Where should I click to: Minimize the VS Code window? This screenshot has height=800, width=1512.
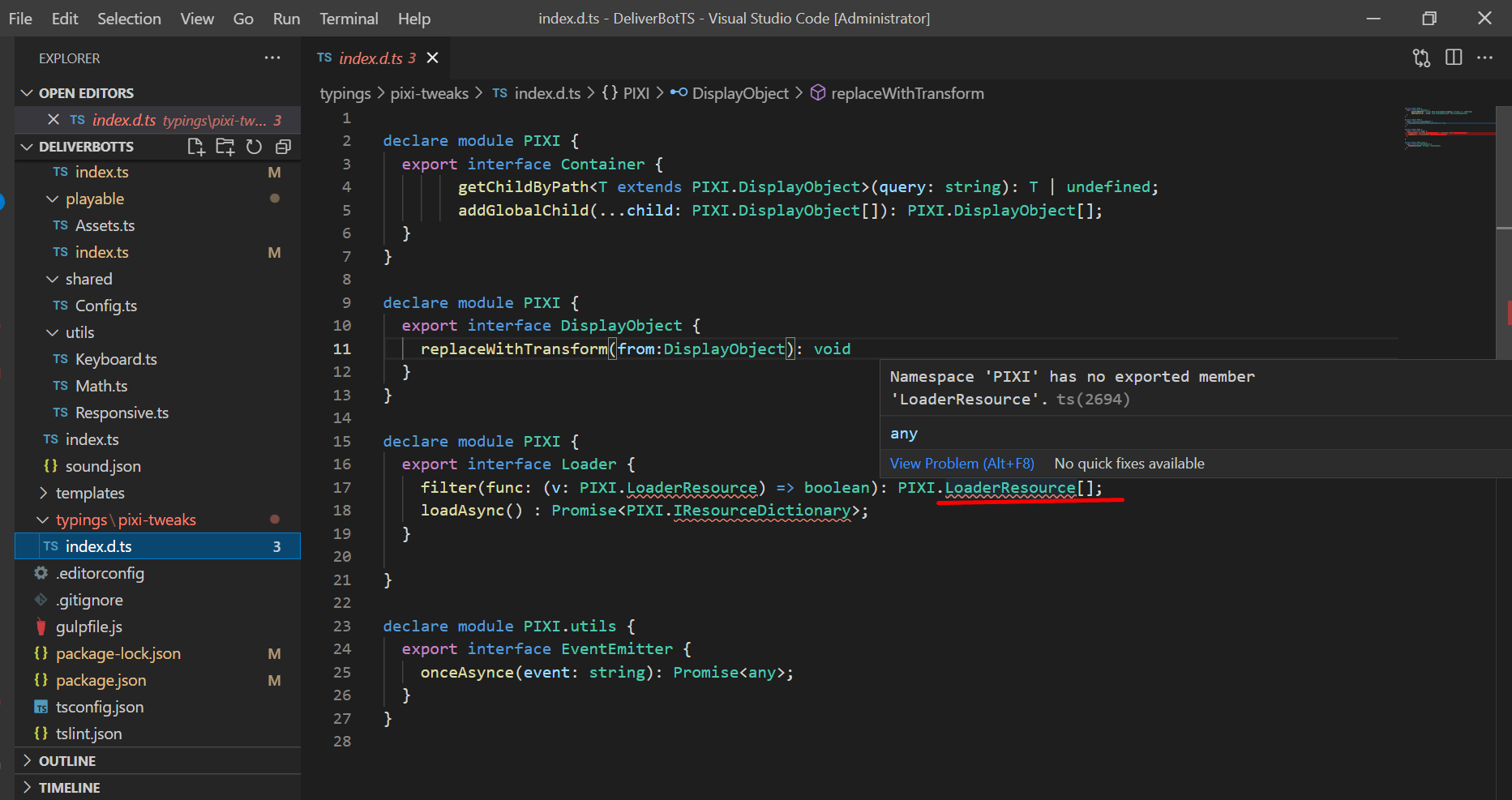click(1373, 18)
